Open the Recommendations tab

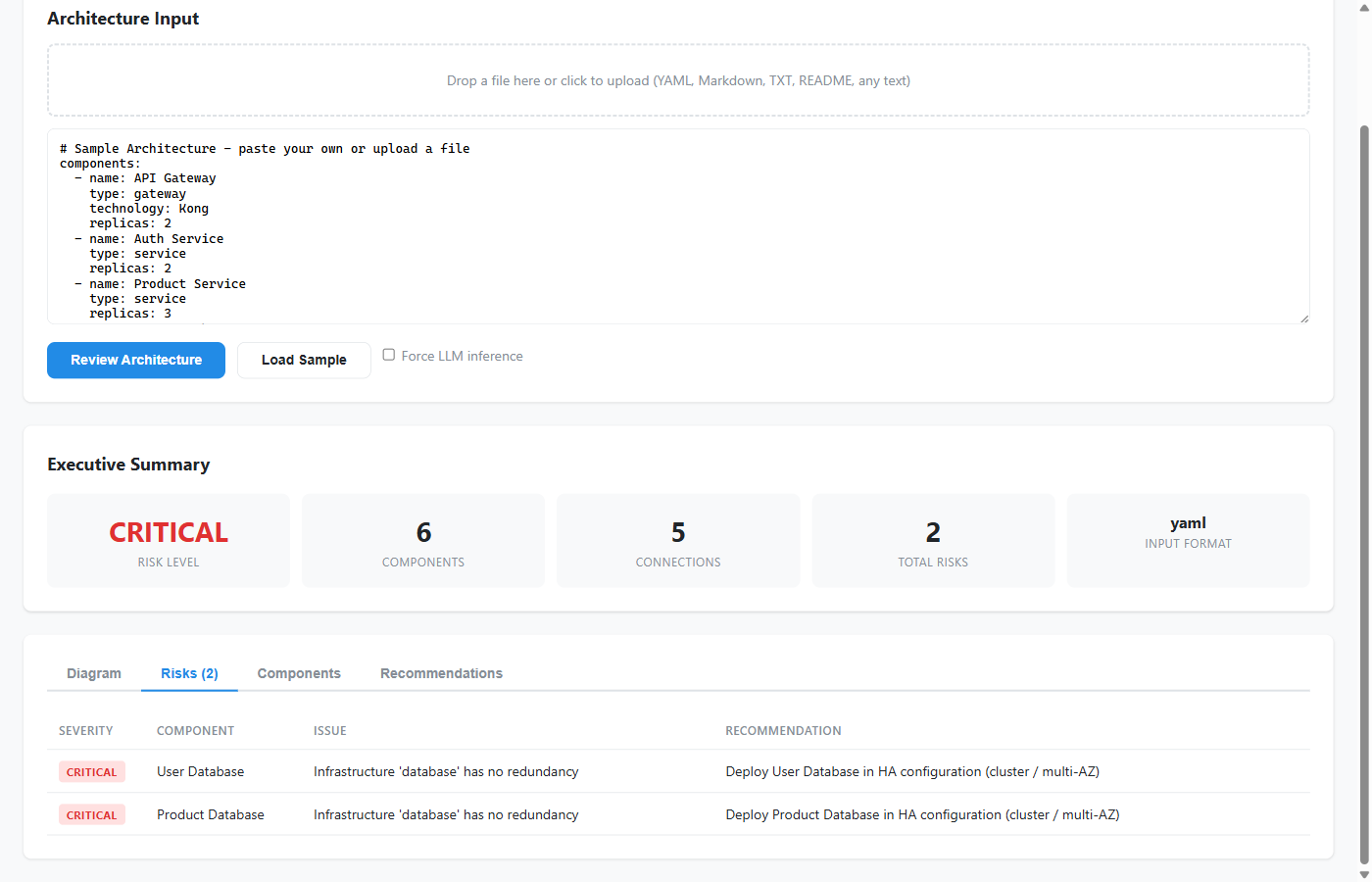441,673
